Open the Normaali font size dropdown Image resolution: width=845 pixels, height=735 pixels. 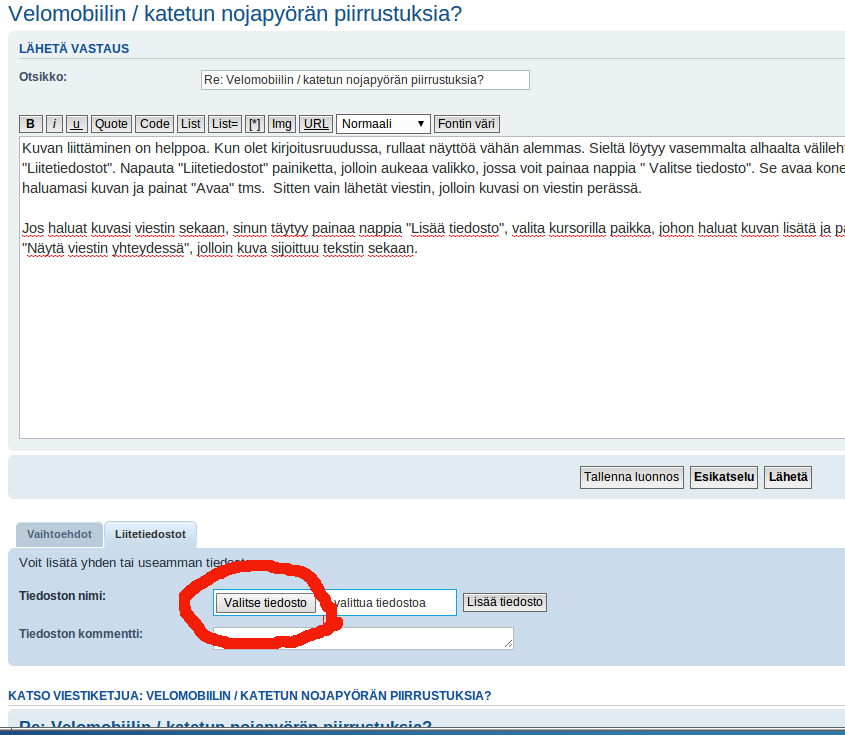click(384, 124)
